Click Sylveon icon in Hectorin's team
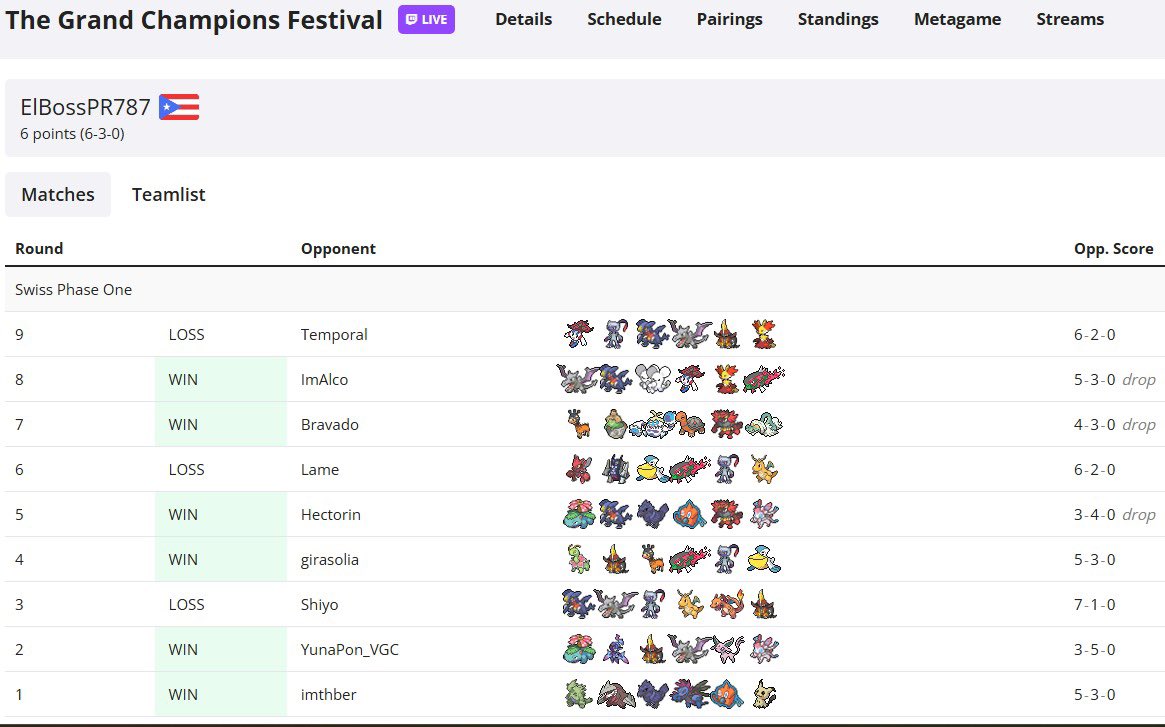This screenshot has height=727, width=1165. (x=764, y=514)
